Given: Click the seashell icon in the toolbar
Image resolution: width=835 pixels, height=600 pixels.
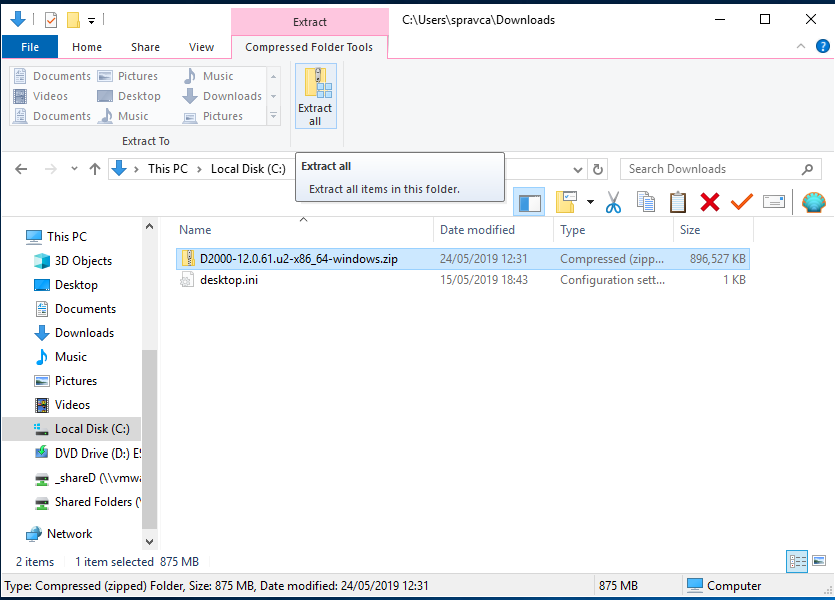Looking at the screenshot, I should (x=814, y=202).
